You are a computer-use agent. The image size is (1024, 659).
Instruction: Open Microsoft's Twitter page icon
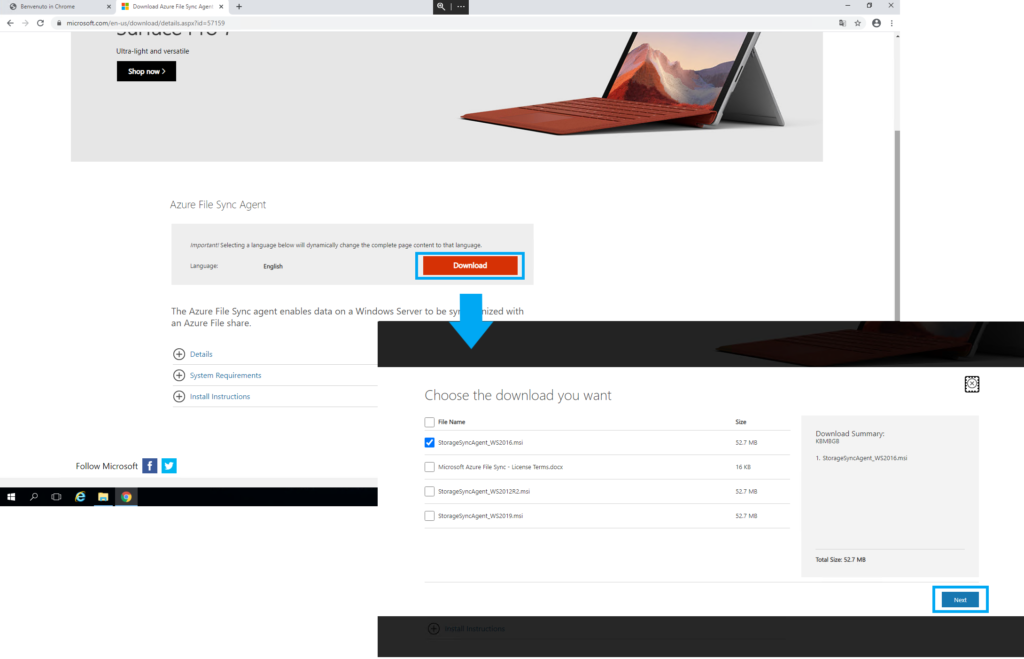coord(169,466)
